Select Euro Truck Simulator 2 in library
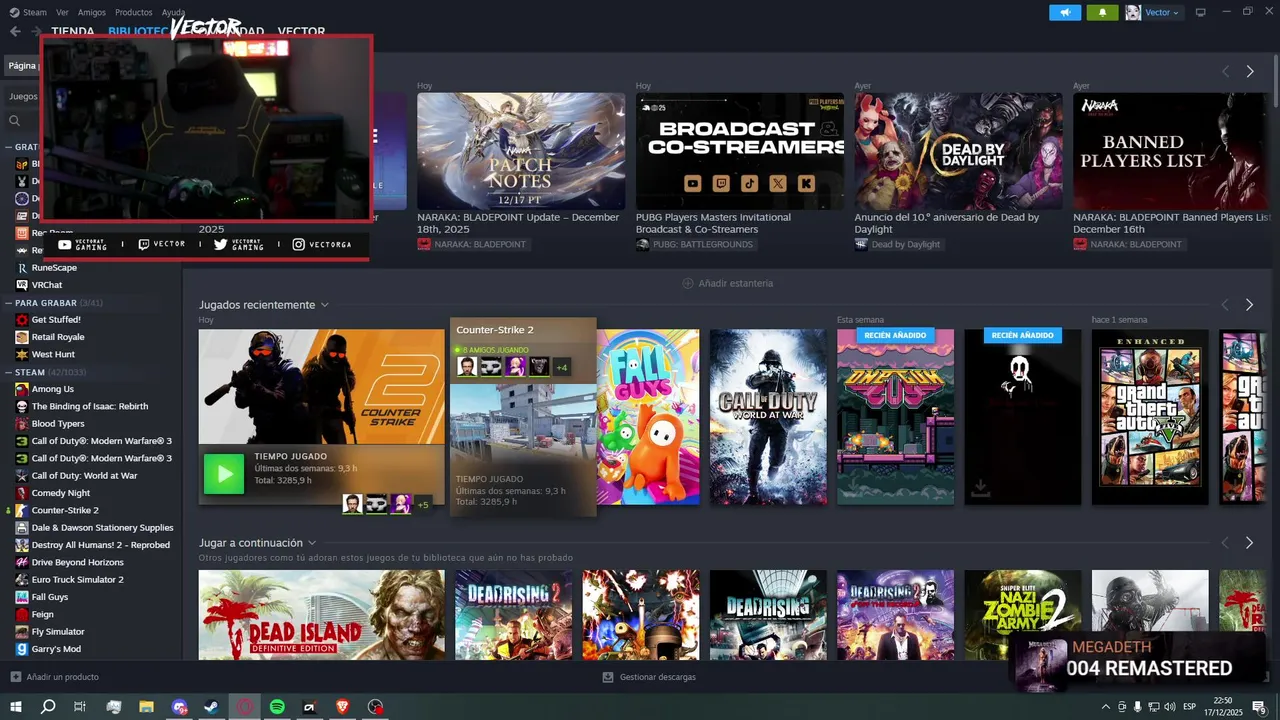Viewport: 1280px width, 720px height. pos(77,580)
